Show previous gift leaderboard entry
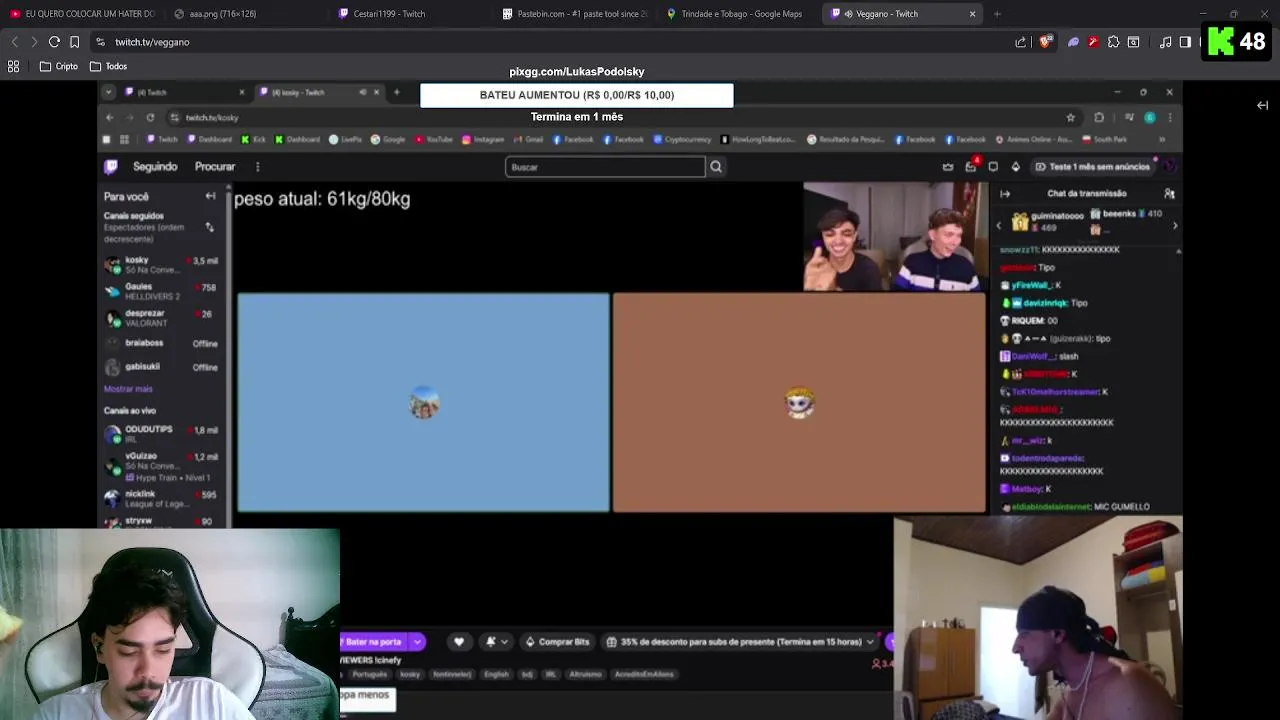 tap(998, 226)
